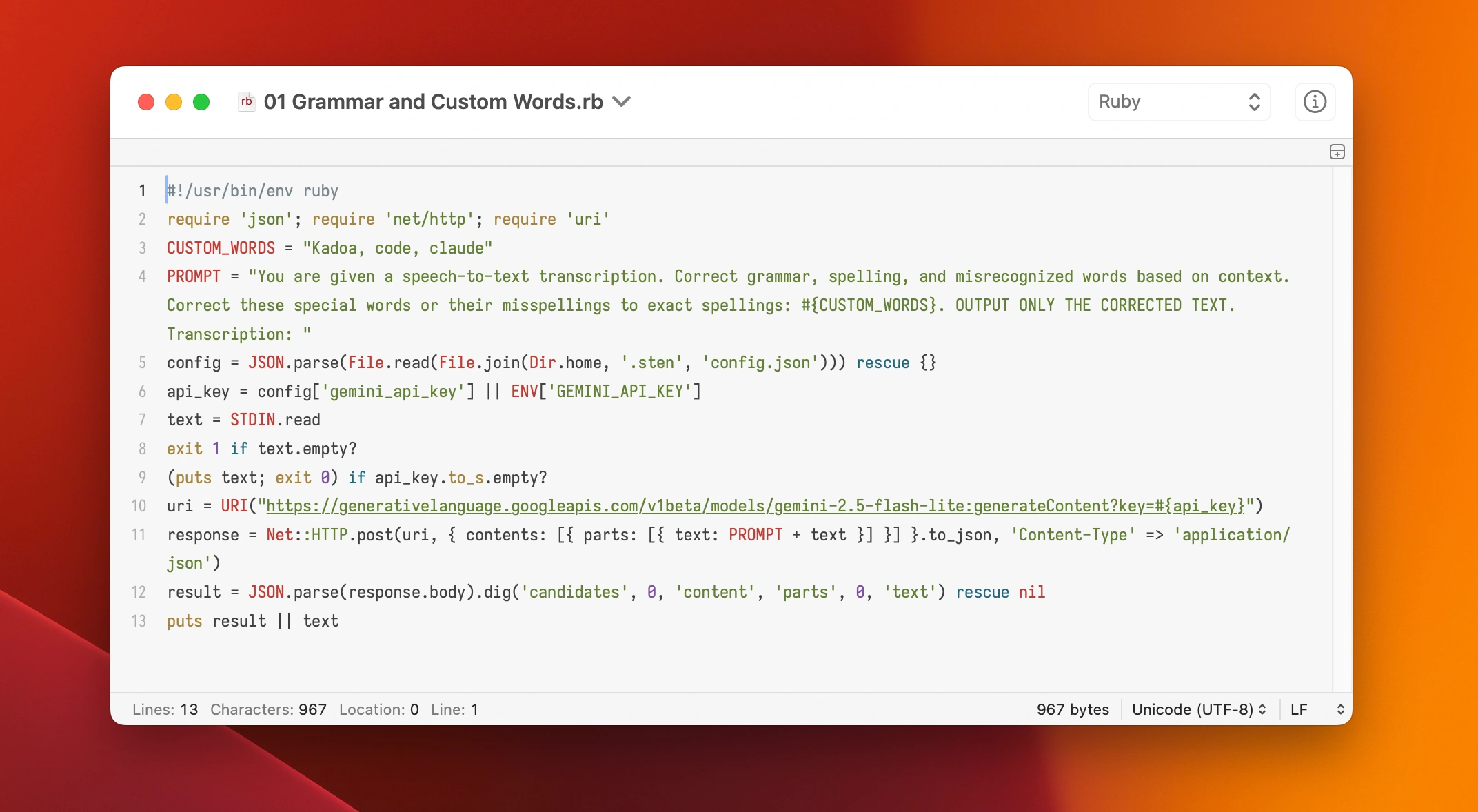This screenshot has width=1478, height=812.
Task: Zoom the window with the green button
Action: coord(201,101)
